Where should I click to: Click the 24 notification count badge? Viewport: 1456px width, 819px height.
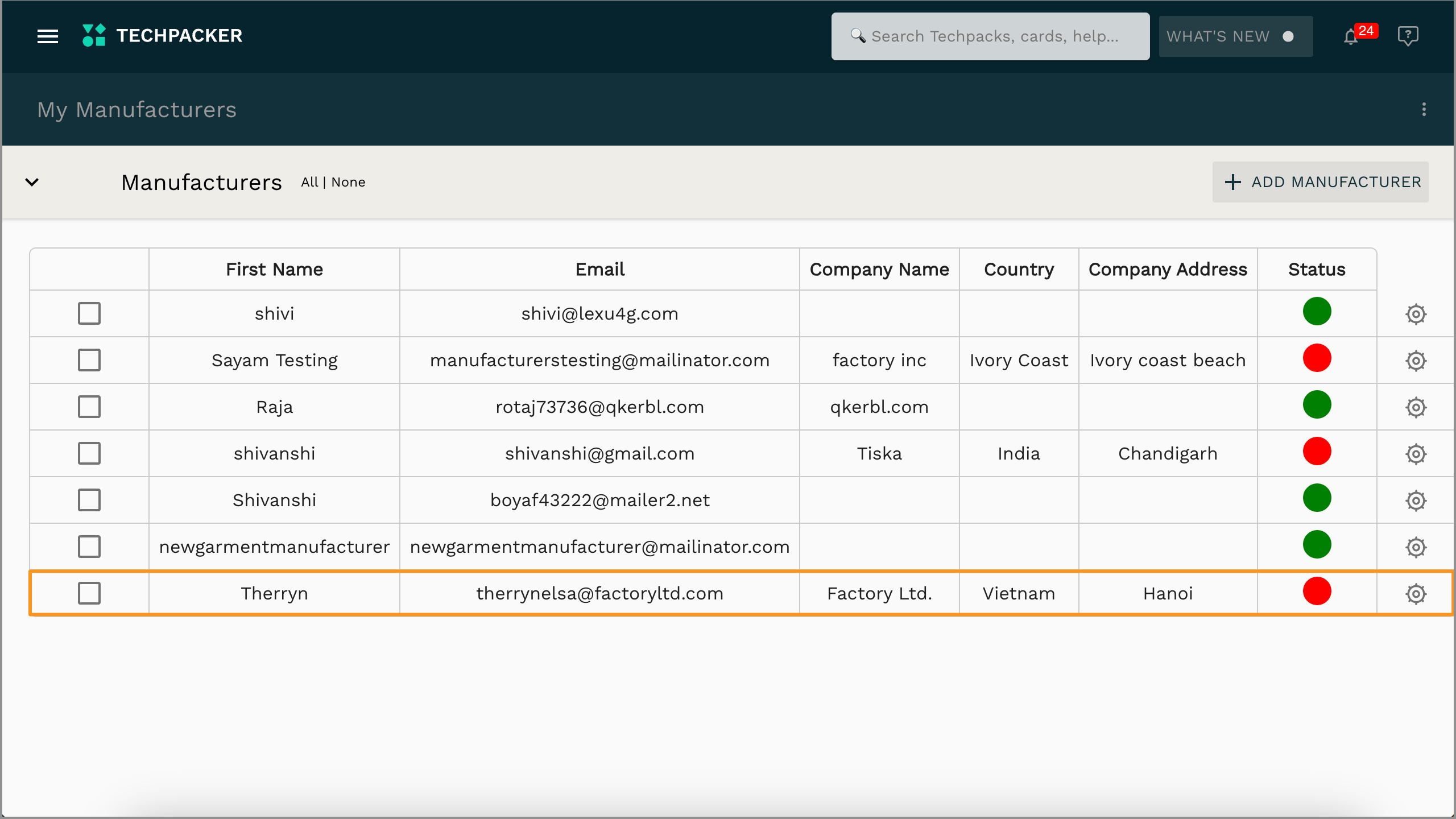[x=1366, y=31]
